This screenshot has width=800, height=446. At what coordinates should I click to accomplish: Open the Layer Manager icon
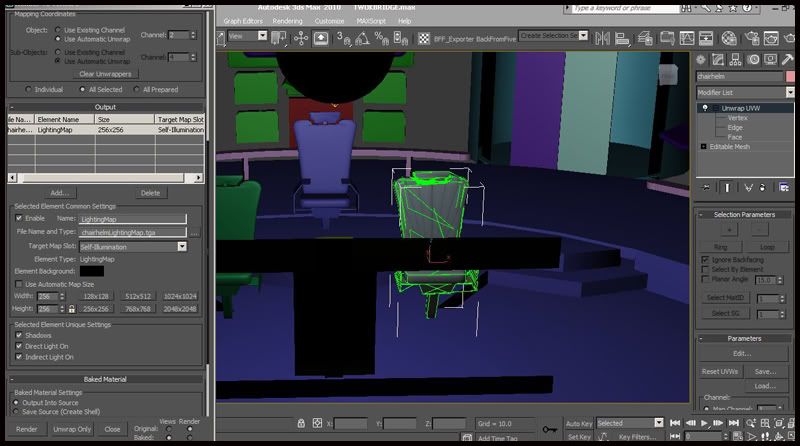point(645,38)
